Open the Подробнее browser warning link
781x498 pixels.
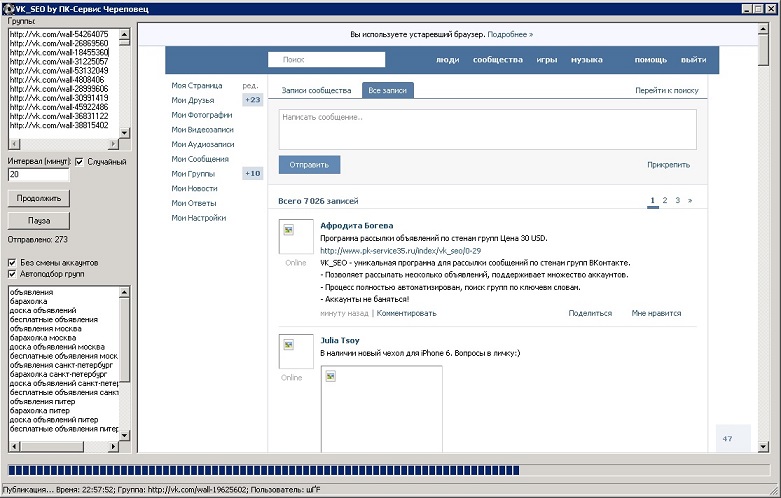coord(510,34)
